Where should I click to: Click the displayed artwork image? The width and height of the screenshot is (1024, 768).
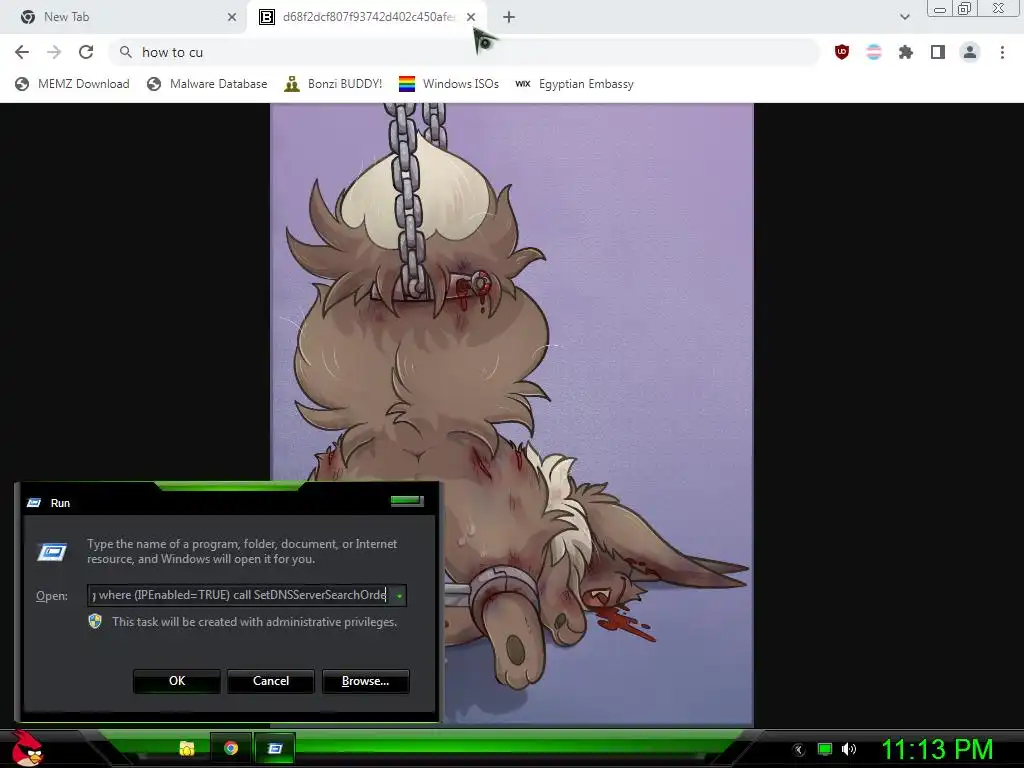[x=512, y=415]
